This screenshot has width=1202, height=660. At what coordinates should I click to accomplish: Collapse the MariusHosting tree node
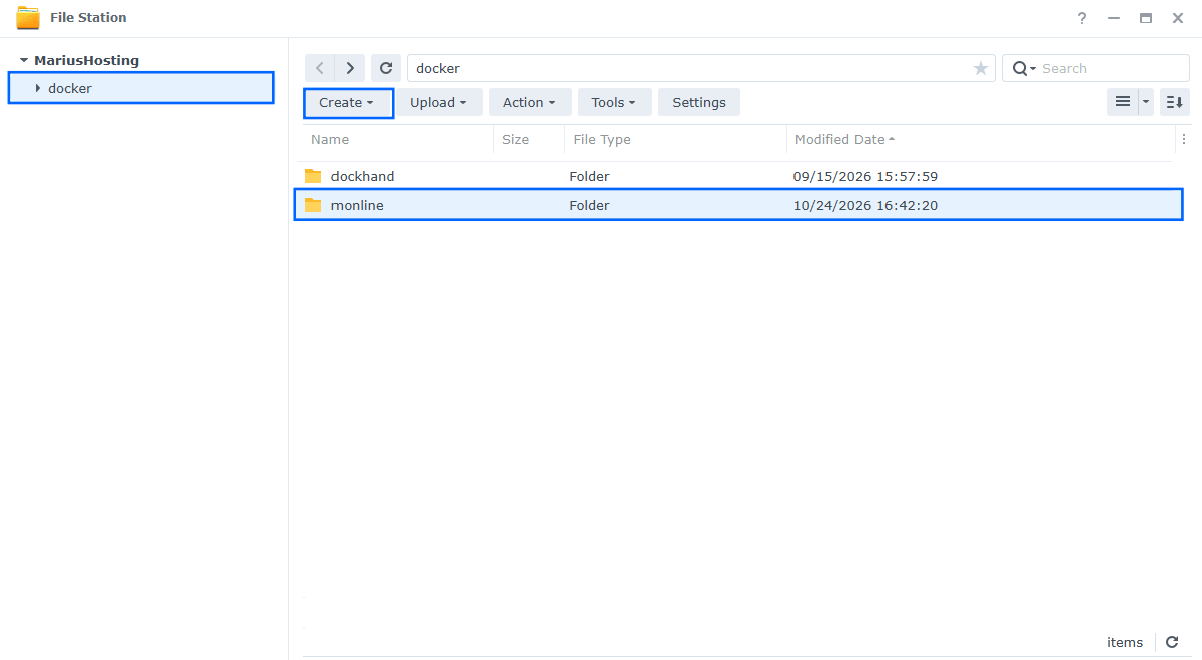tap(24, 60)
